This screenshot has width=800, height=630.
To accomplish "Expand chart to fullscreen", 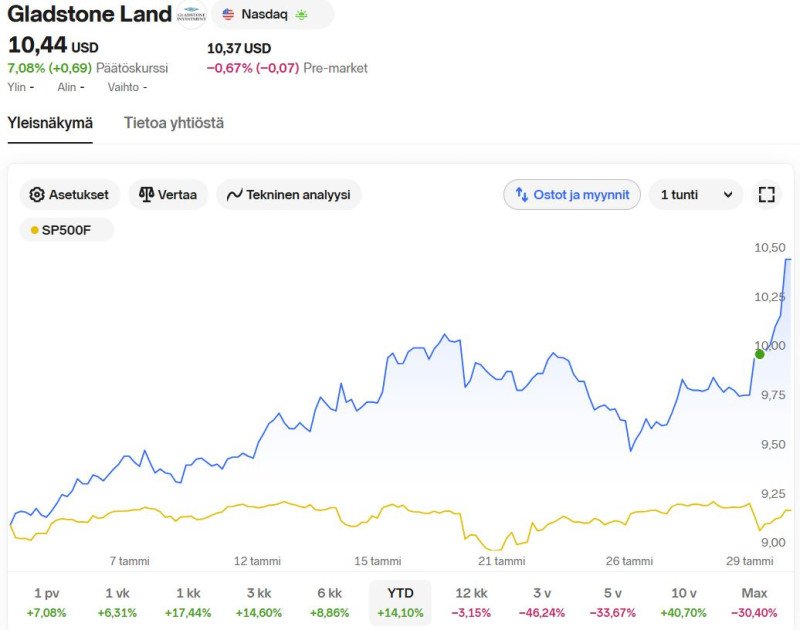I will pos(767,194).
